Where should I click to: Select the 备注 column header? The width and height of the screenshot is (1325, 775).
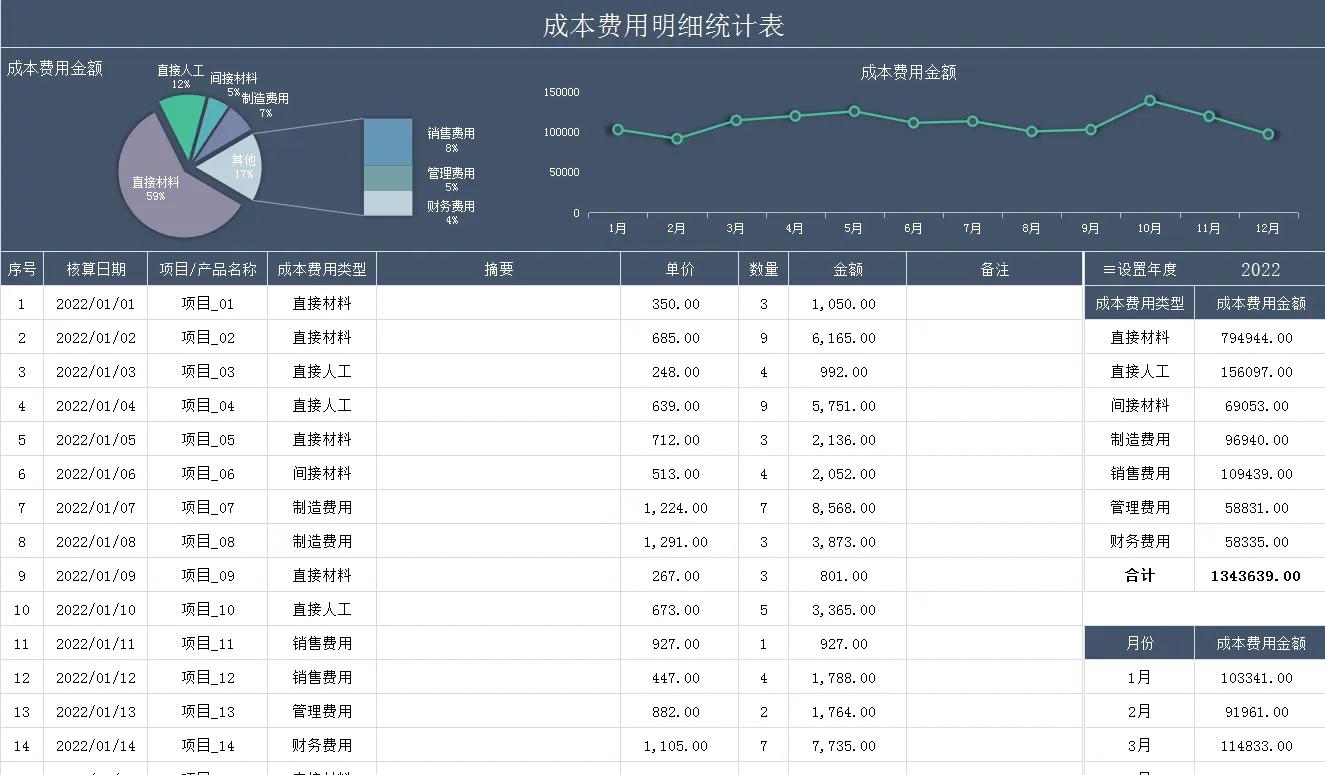pos(994,268)
